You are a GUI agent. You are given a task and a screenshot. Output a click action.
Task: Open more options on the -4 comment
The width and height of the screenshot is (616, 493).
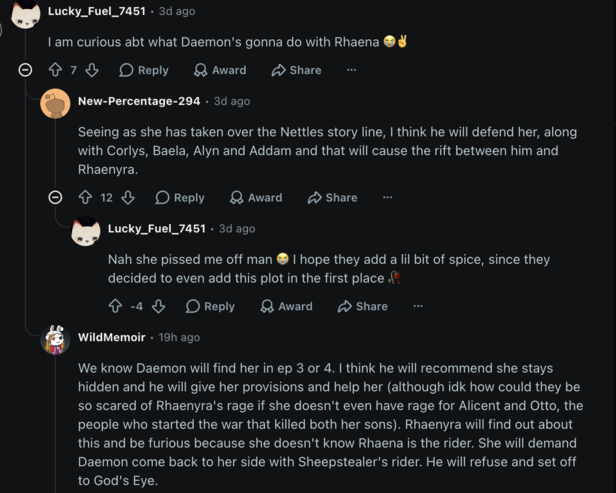pos(418,306)
